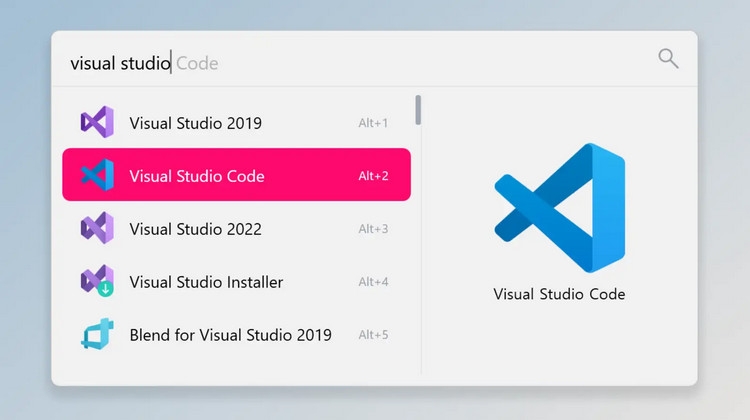Launch Visual Studio Installer from the results
The height and width of the screenshot is (420, 750).
pyautogui.click(x=236, y=281)
